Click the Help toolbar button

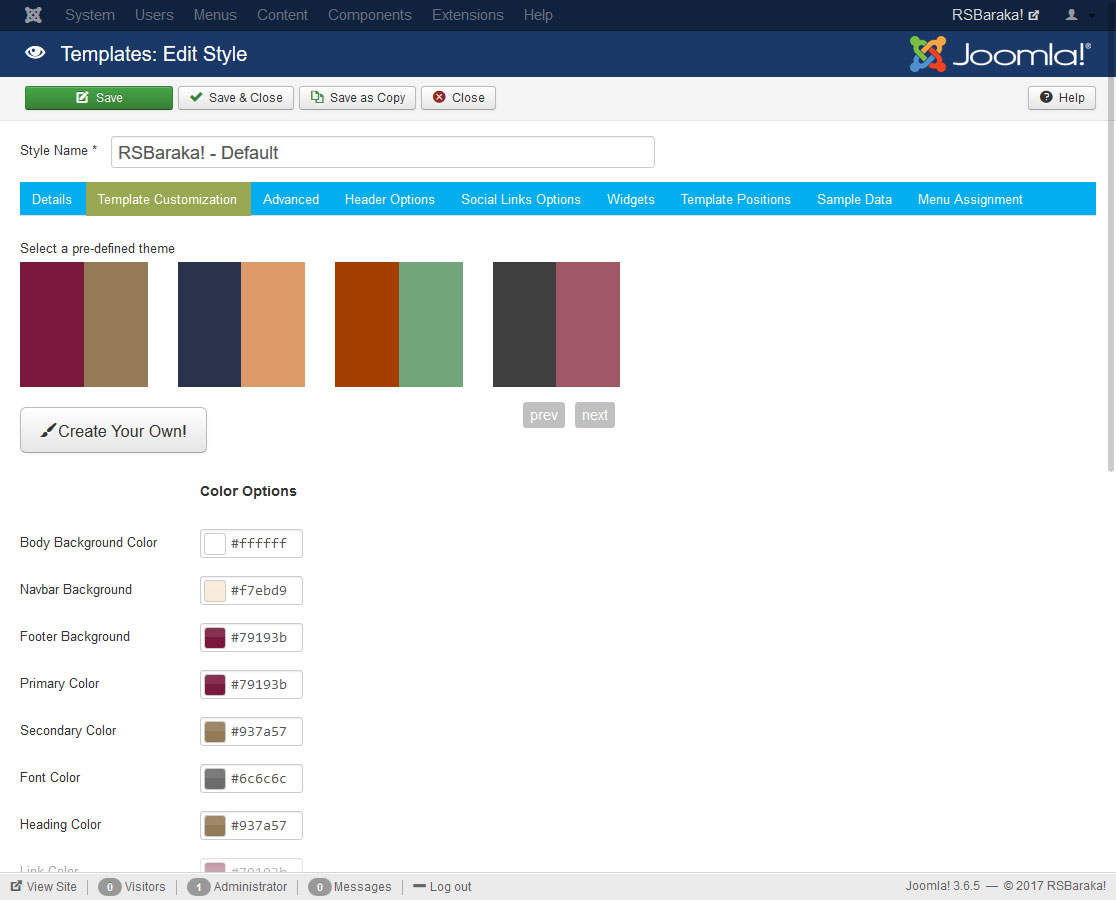(1062, 97)
